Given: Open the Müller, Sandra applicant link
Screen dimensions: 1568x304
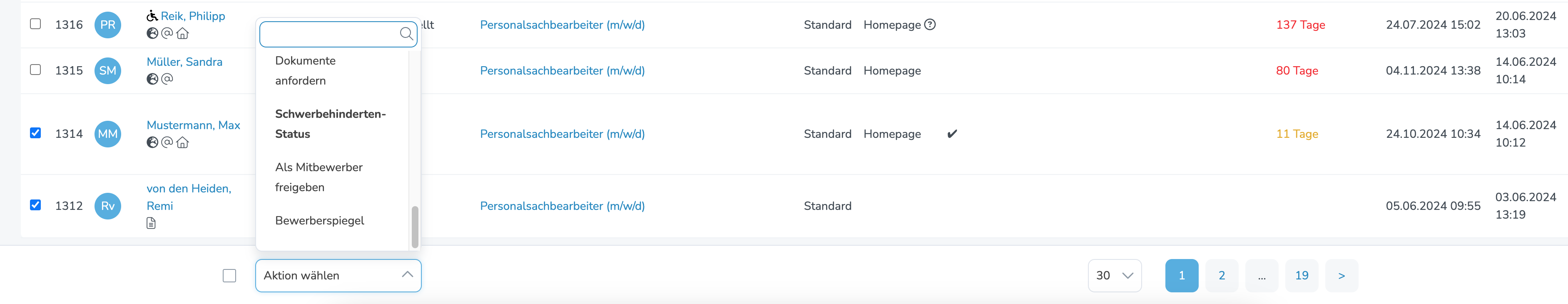Looking at the screenshot, I should coord(184,62).
